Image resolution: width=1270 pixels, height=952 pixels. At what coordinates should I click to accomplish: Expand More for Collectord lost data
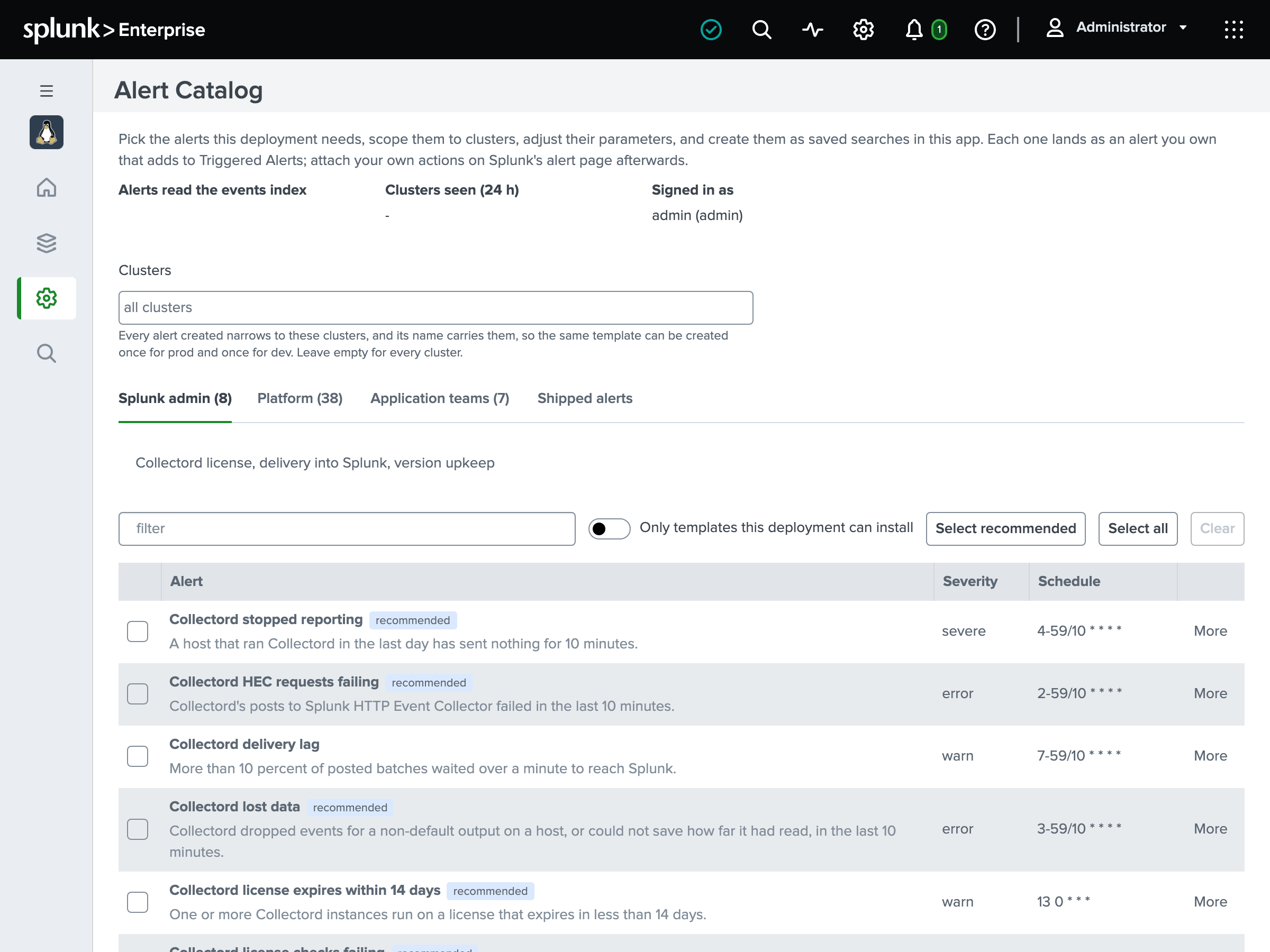pyautogui.click(x=1210, y=829)
